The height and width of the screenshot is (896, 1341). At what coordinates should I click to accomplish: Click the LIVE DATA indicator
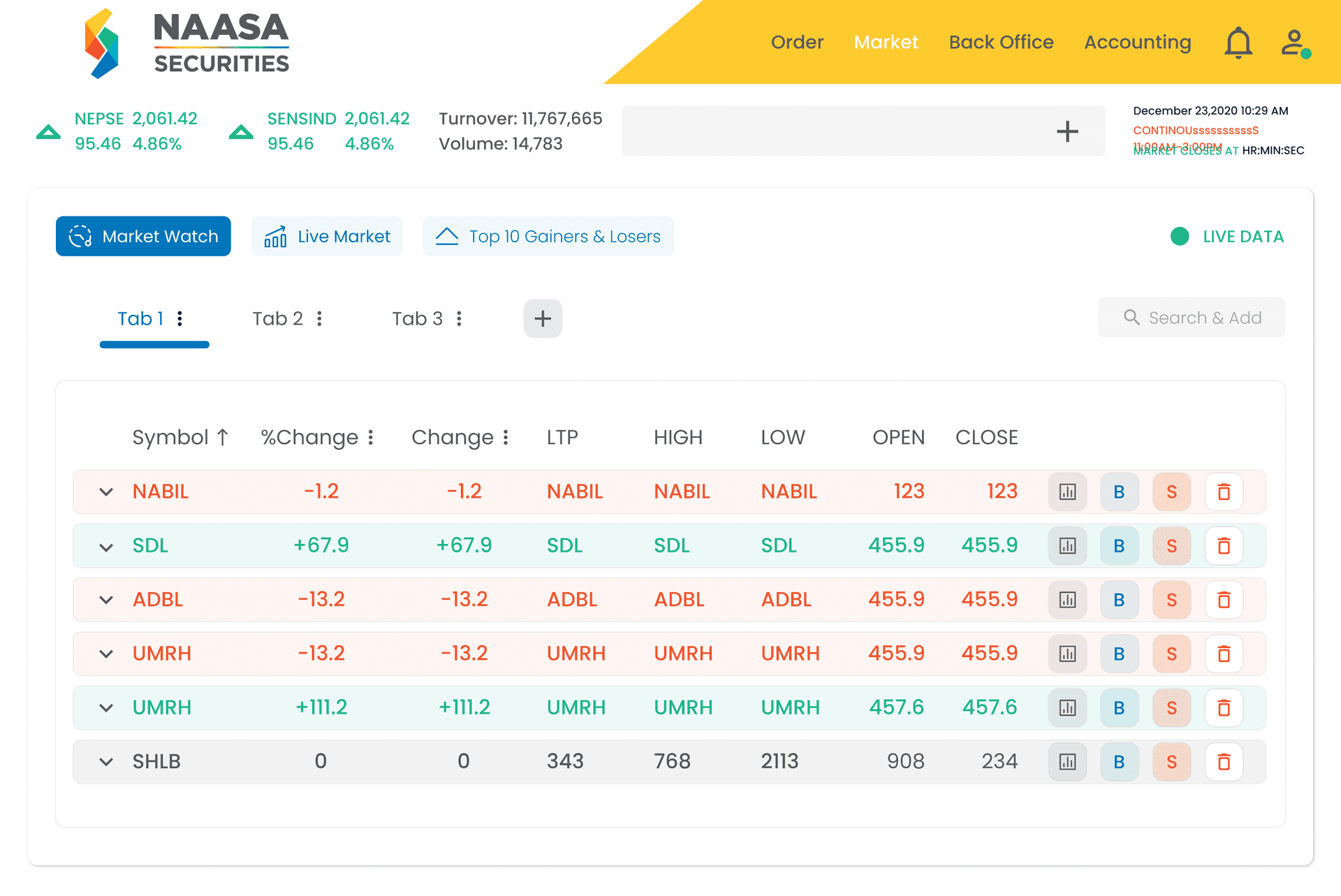click(x=1227, y=237)
